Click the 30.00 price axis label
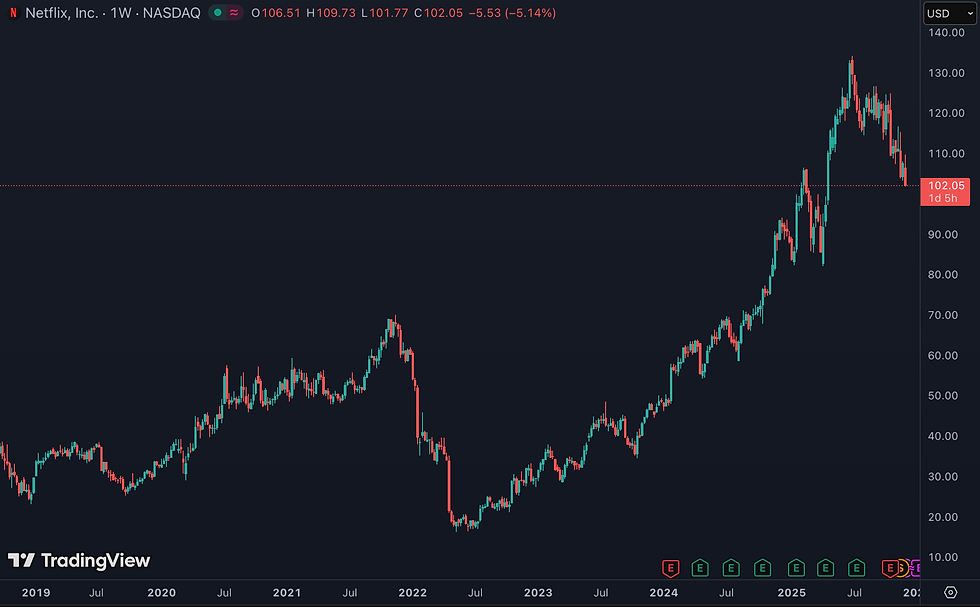This screenshot has width=980, height=607. point(943,476)
